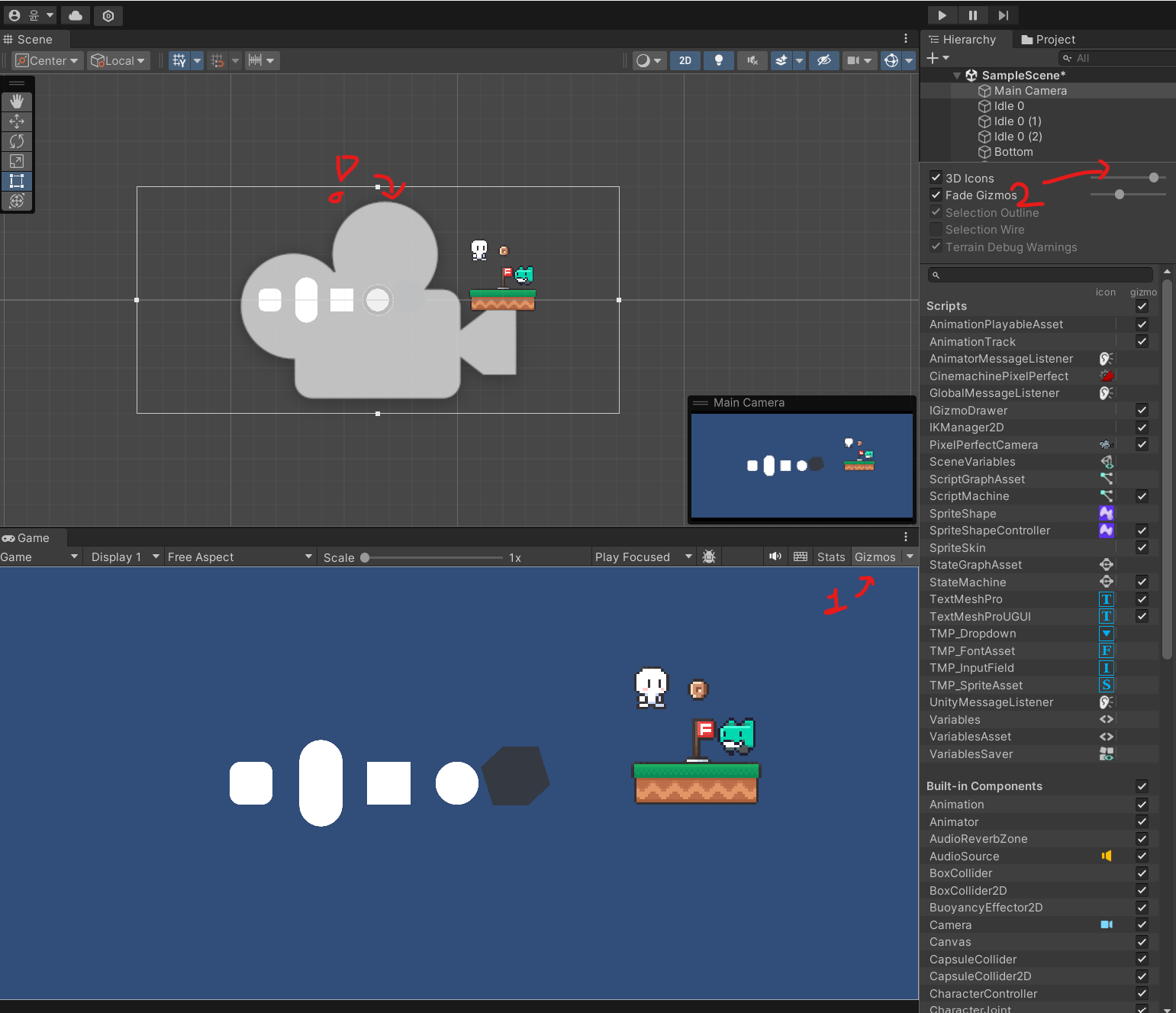Toggle the Scripts gizmo checkbox
The image size is (1176, 1013).
(1142, 306)
